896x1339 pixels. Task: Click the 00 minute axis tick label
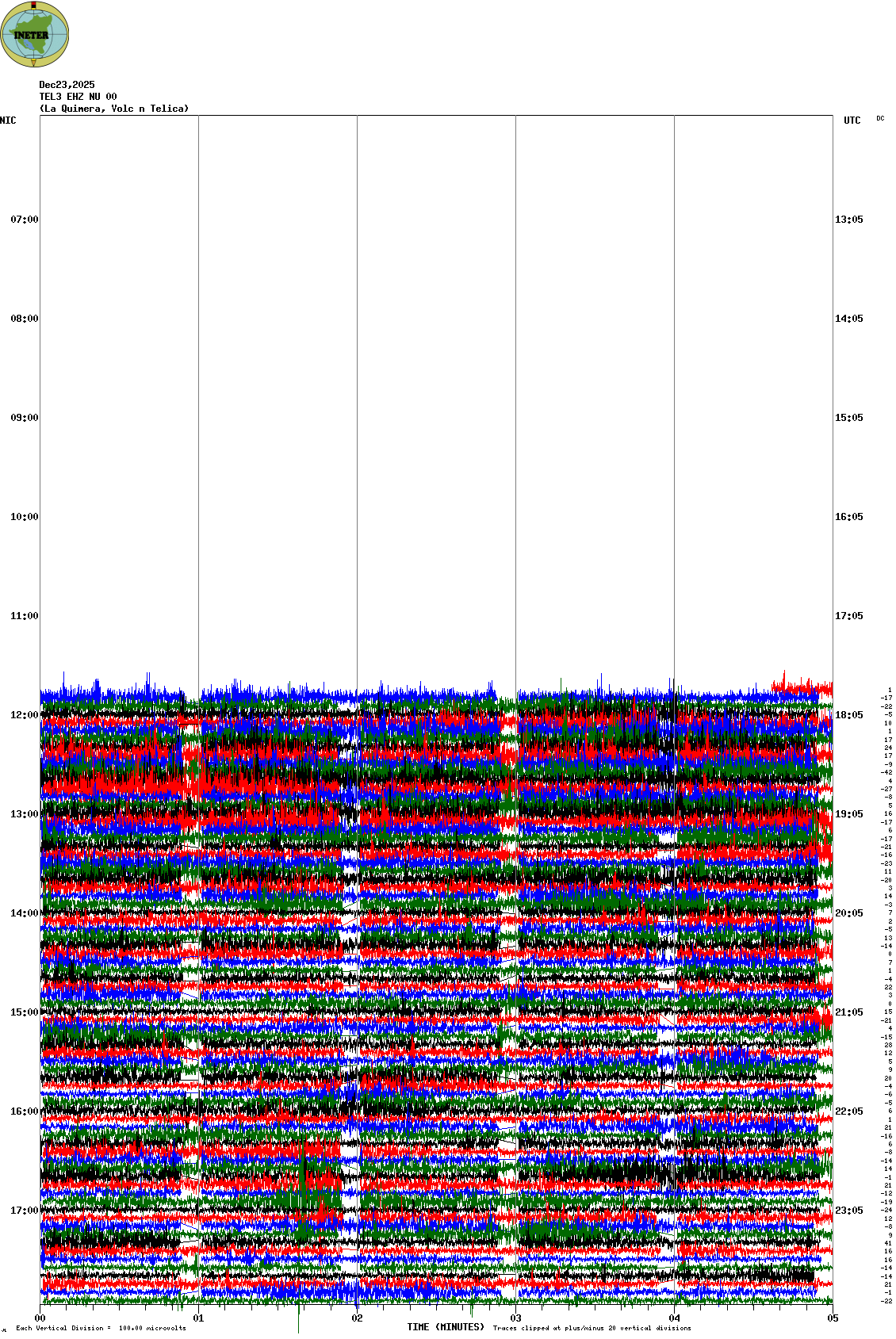(40, 1318)
